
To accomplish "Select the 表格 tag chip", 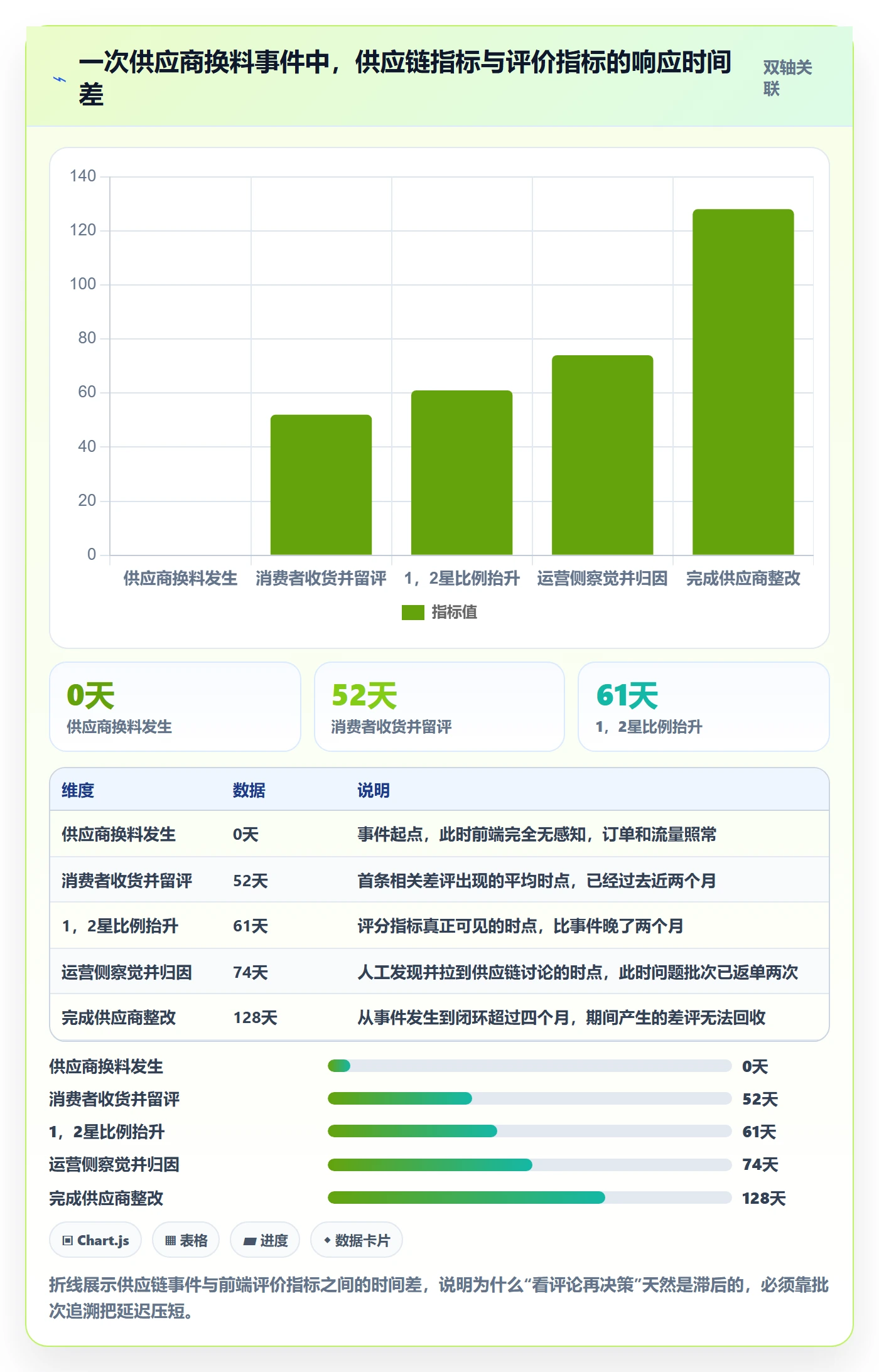I will (x=186, y=1240).
